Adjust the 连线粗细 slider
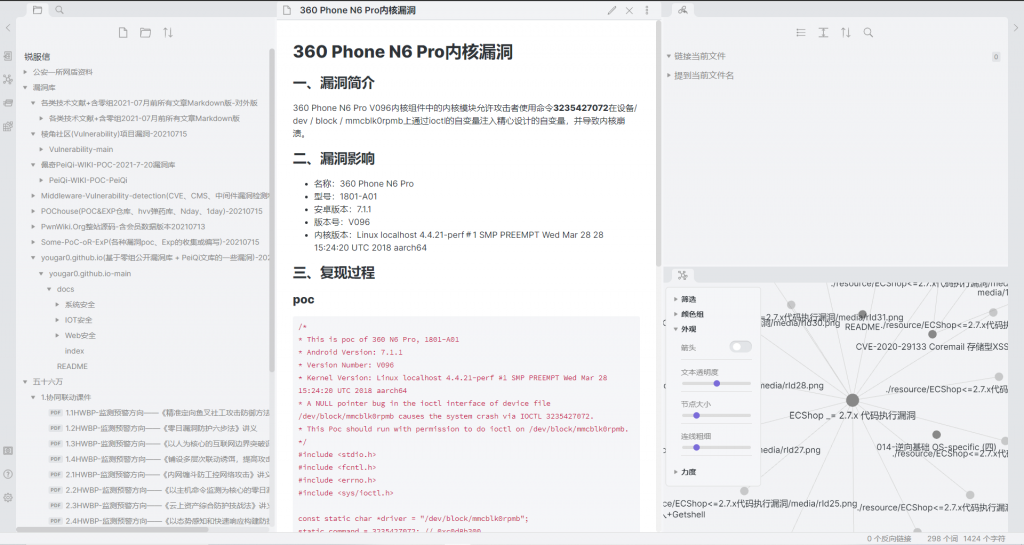This screenshot has width=1024, height=545. click(716, 447)
